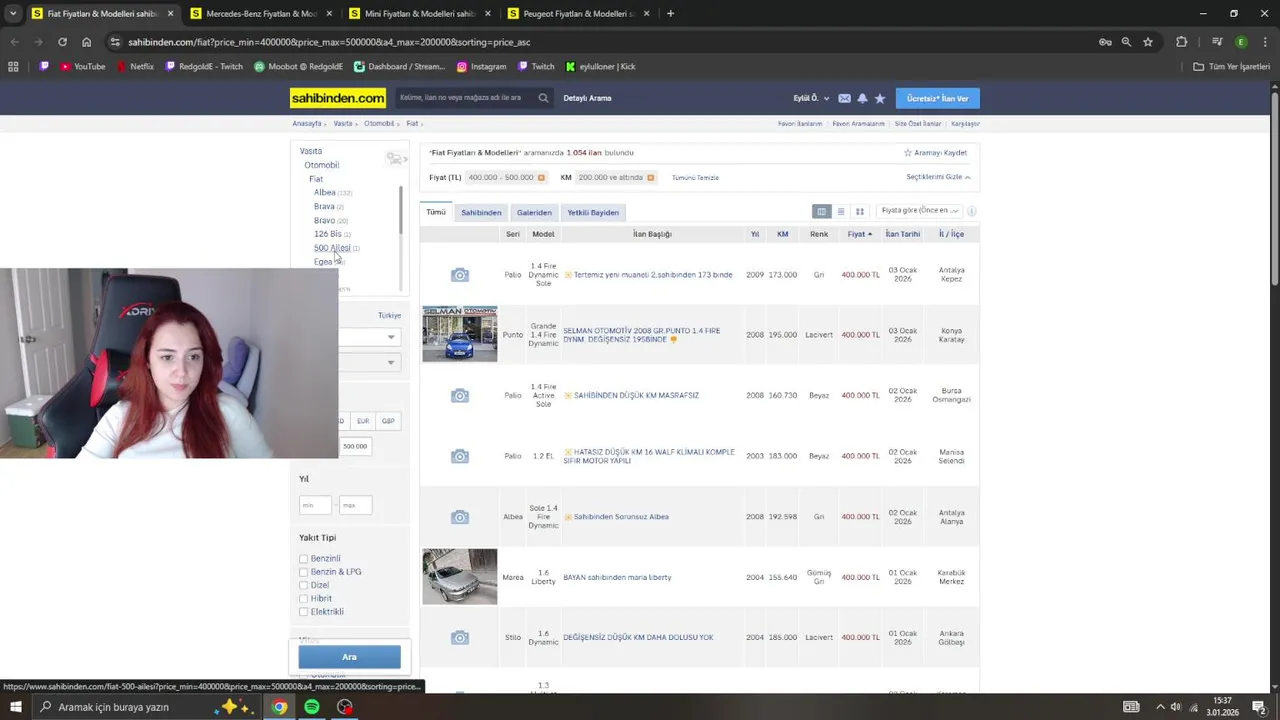Image resolution: width=1280 pixels, height=720 pixels.
Task: Open the notifications bell icon
Action: (862, 98)
